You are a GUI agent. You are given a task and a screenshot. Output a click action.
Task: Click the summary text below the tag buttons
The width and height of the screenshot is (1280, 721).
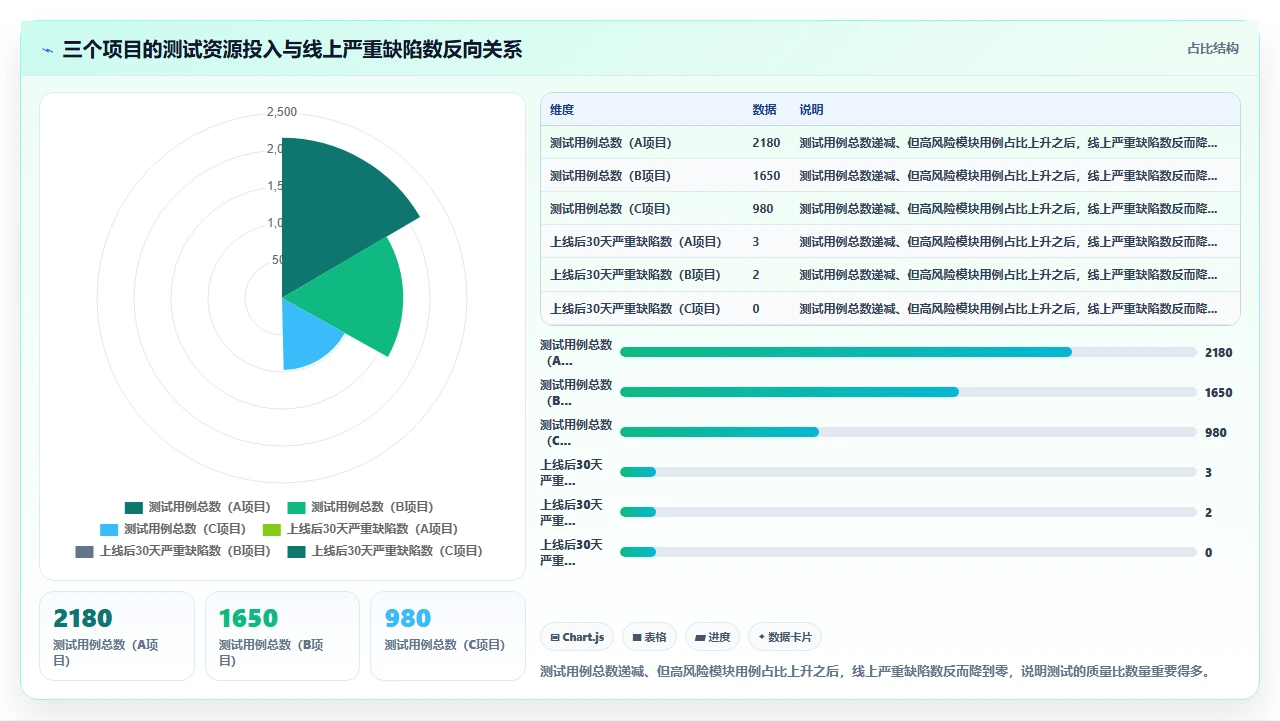877,671
